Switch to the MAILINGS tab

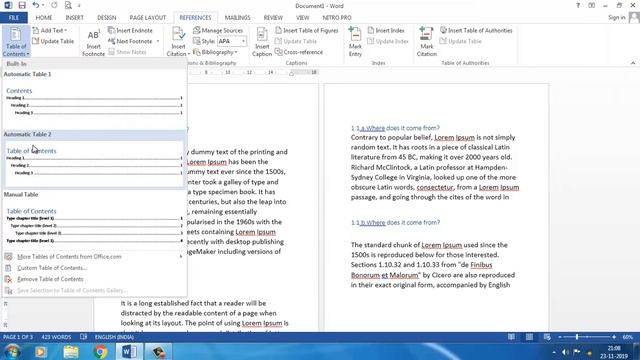(x=238, y=18)
